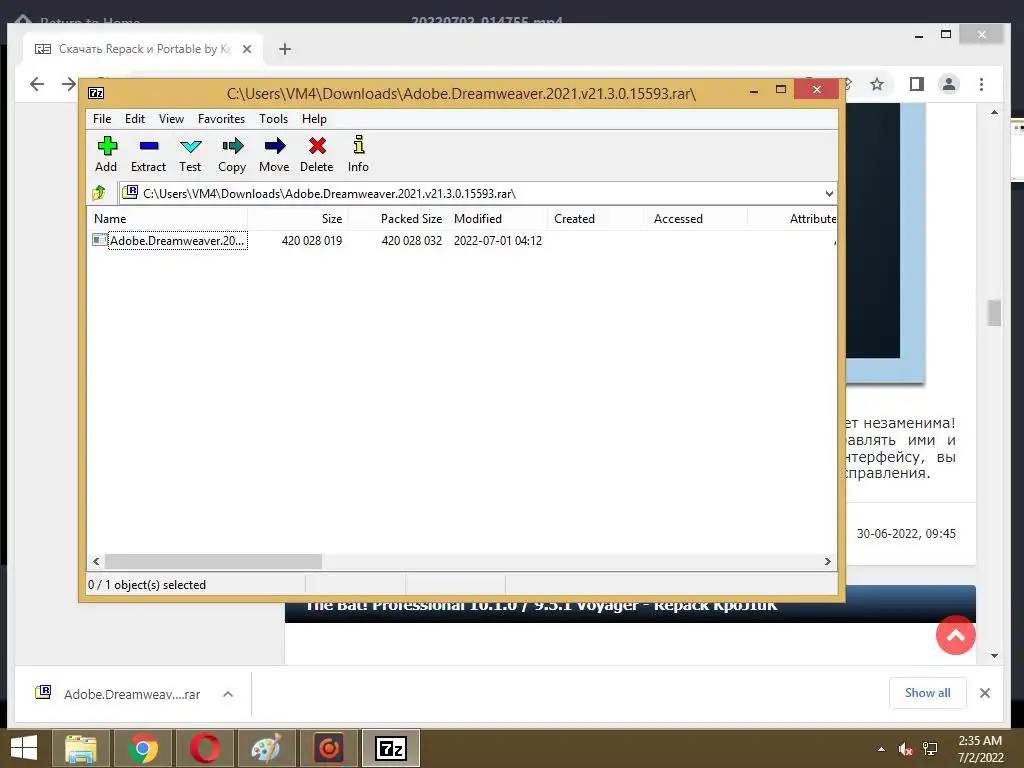The width and height of the screenshot is (1024, 768).
Task: Go up one folder level icon
Action: click(99, 193)
